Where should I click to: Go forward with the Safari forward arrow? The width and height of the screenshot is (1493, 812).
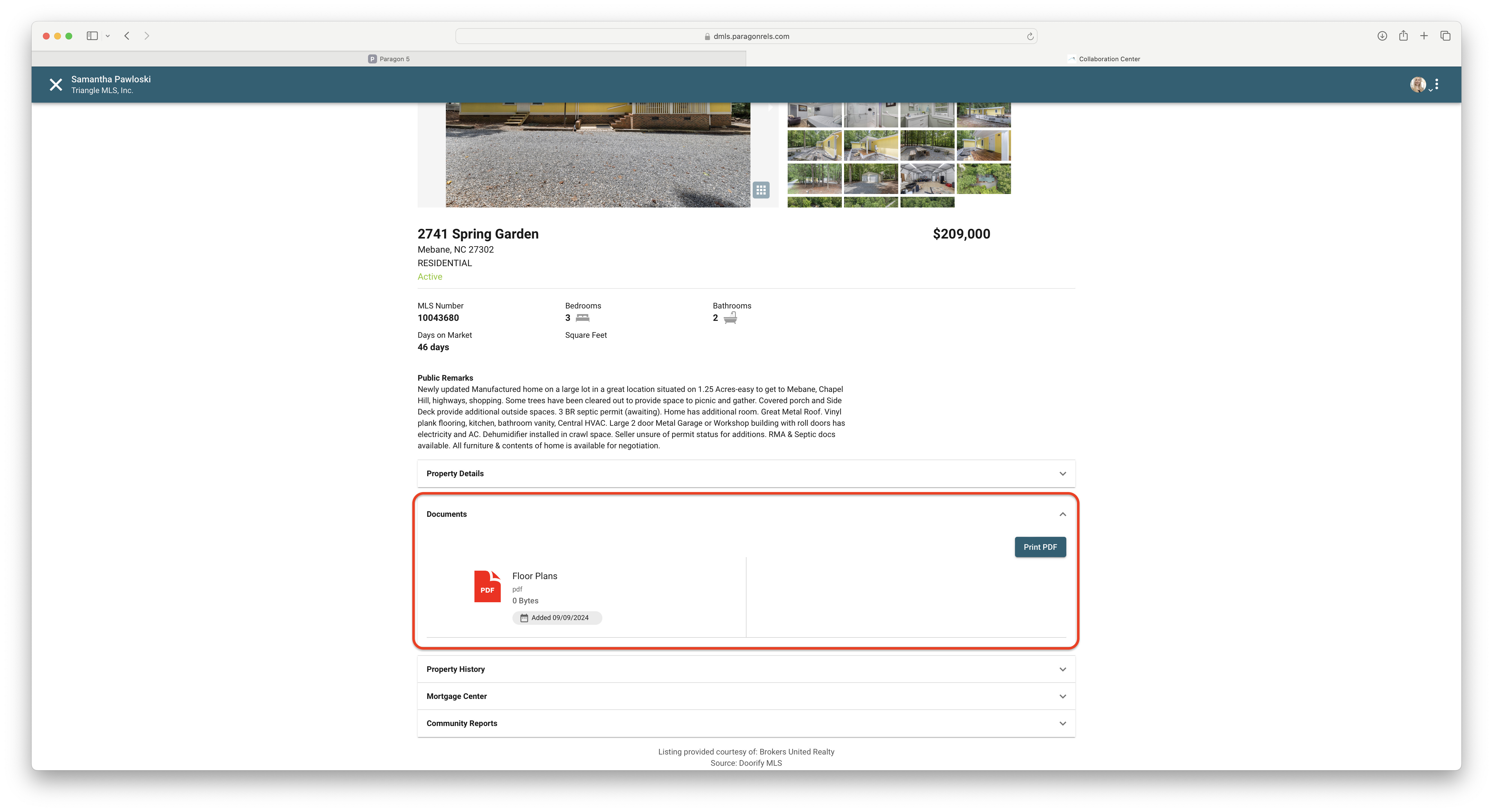pos(147,36)
